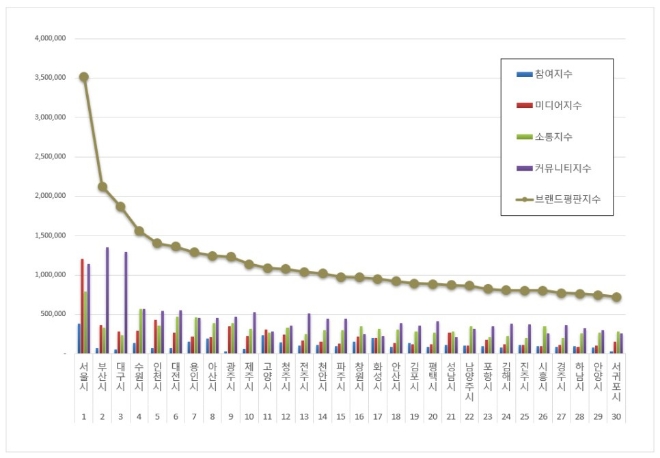Click the rank number 30 on x-axis
The image size is (660, 458).
coord(618,415)
